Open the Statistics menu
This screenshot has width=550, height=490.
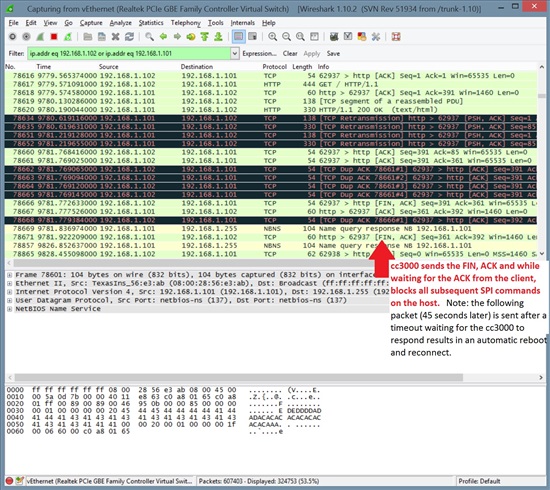tap(151, 23)
